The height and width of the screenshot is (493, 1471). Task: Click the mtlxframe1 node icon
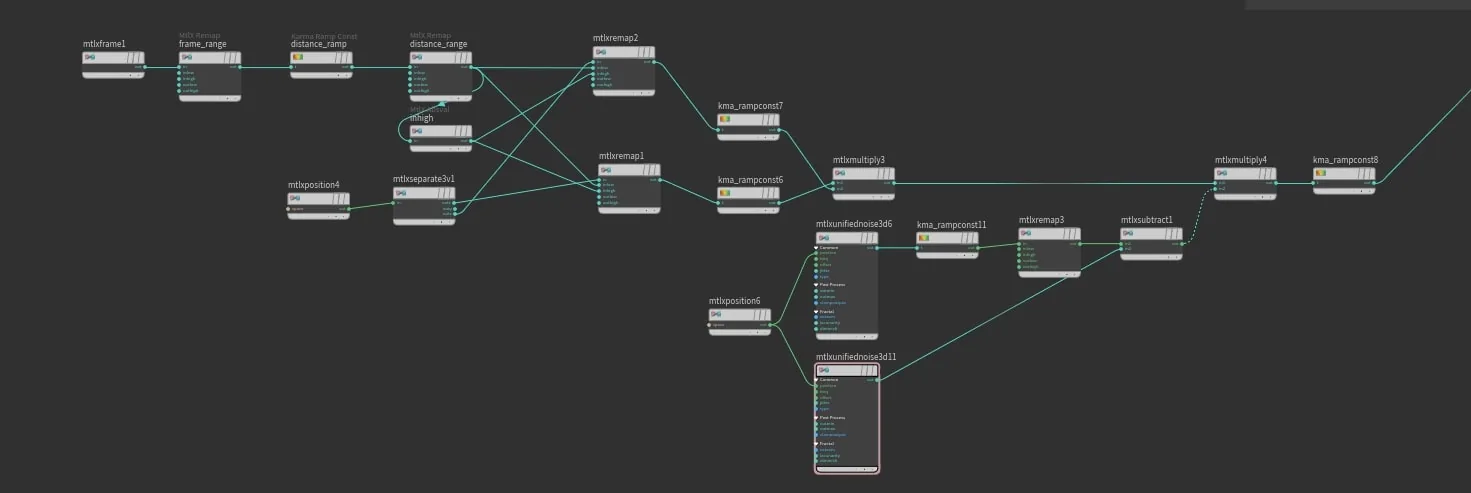click(89, 58)
